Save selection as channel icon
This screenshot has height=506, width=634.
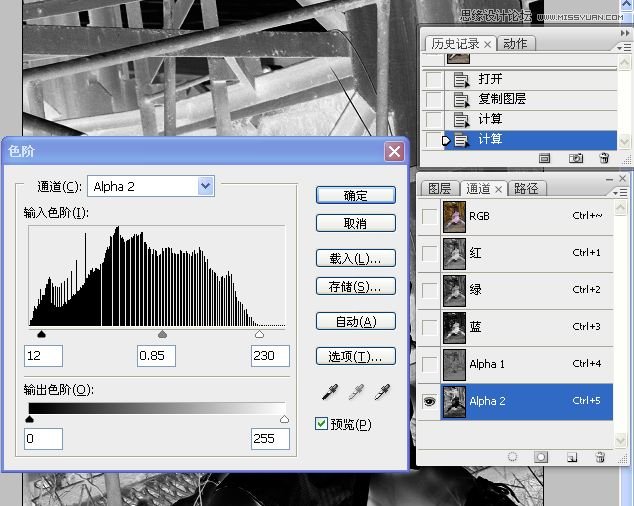541,457
